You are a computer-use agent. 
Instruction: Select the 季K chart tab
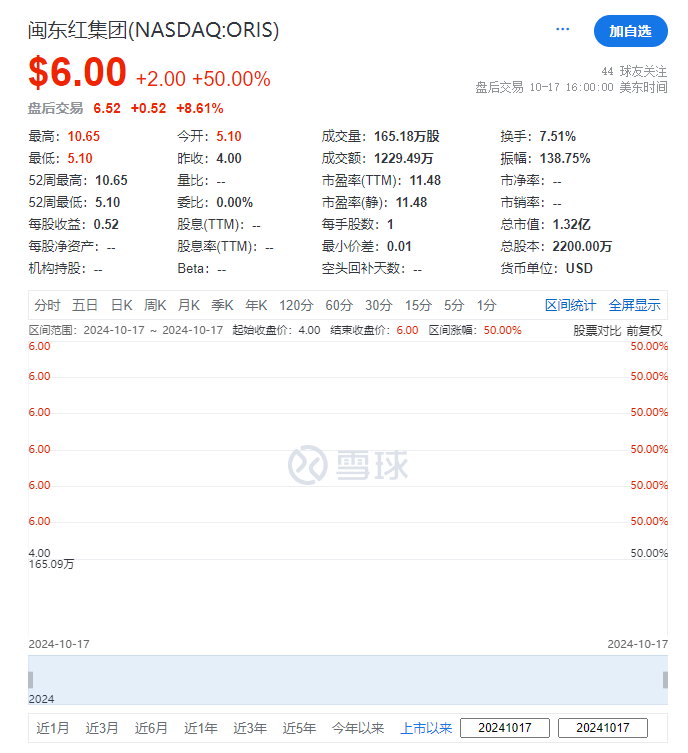[222, 305]
